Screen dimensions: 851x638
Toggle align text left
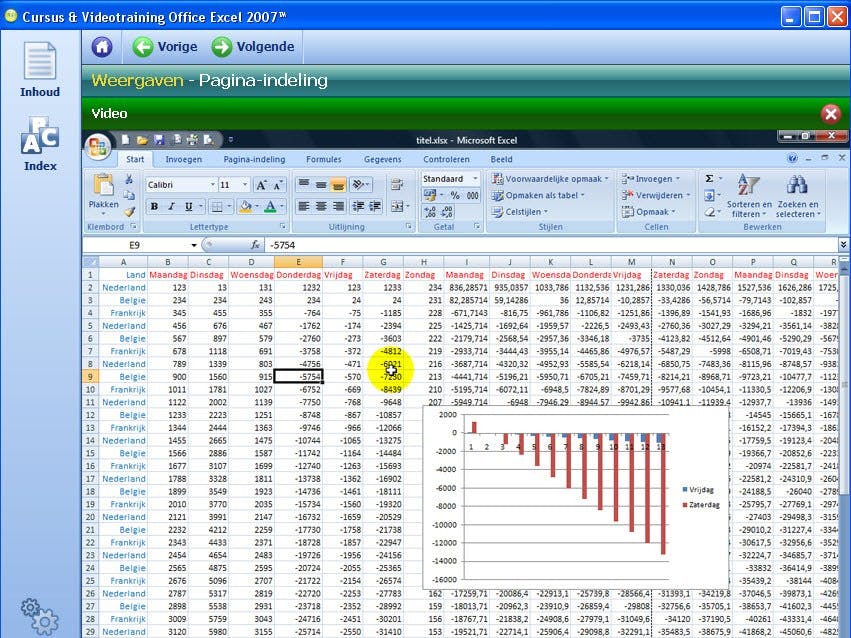pos(304,206)
